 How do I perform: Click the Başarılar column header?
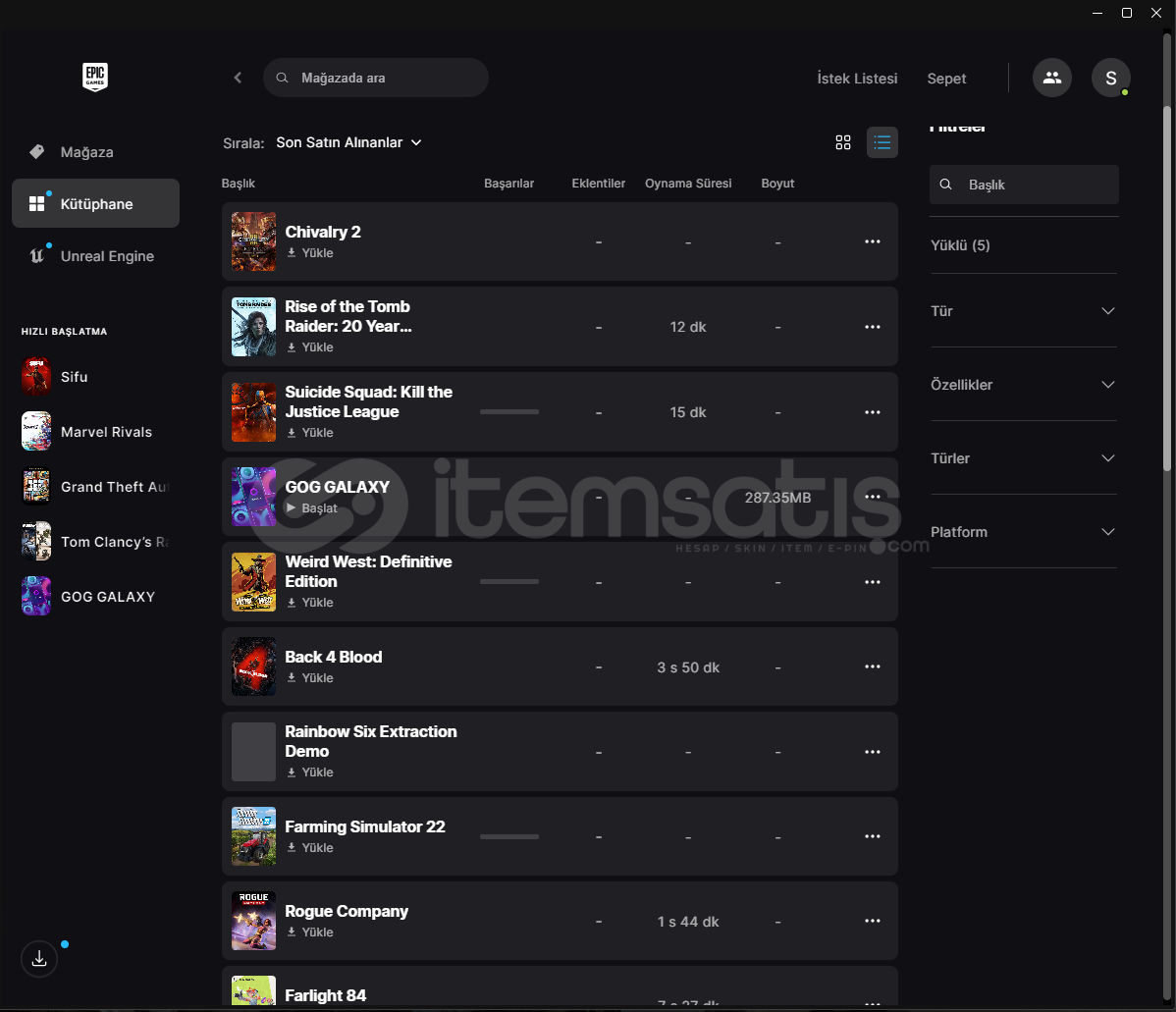coord(509,183)
